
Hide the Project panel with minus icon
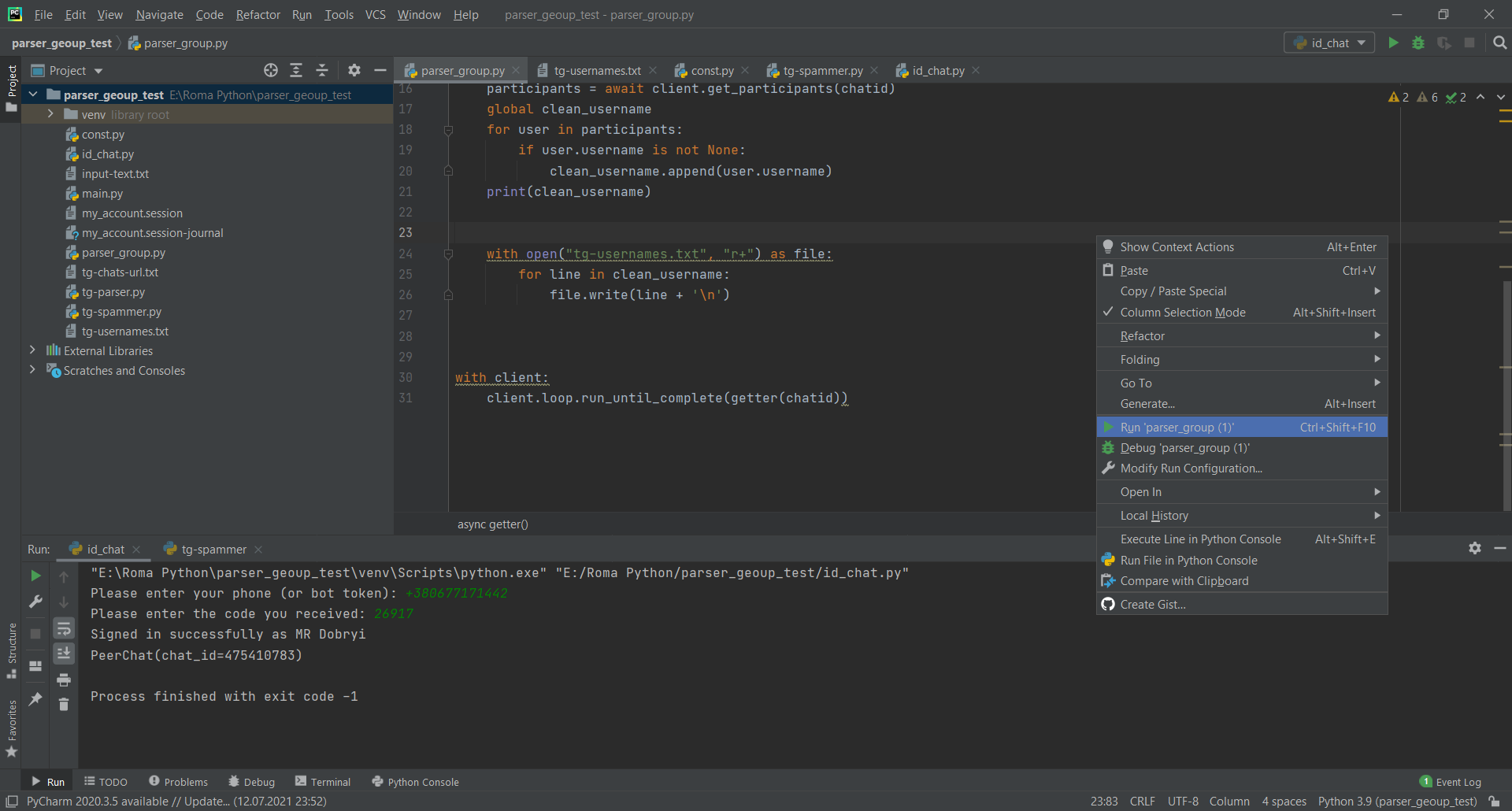380,70
